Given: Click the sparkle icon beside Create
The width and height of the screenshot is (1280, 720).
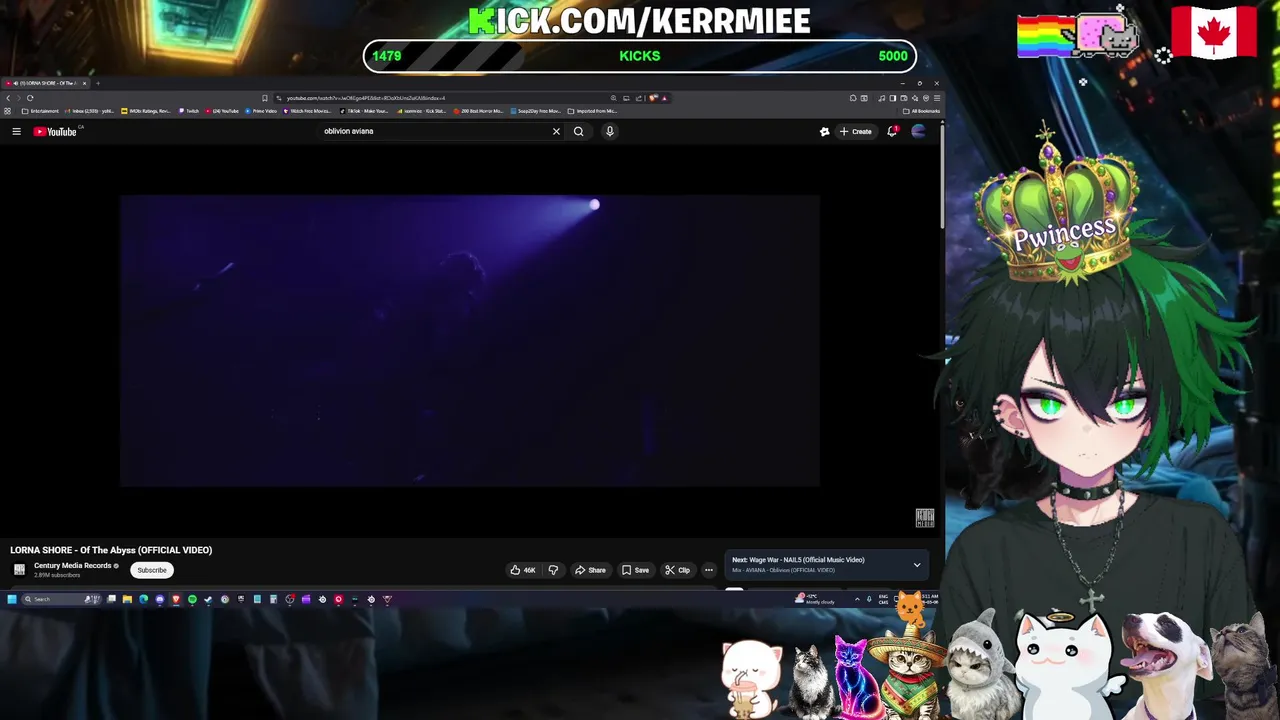Looking at the screenshot, I should point(824,131).
